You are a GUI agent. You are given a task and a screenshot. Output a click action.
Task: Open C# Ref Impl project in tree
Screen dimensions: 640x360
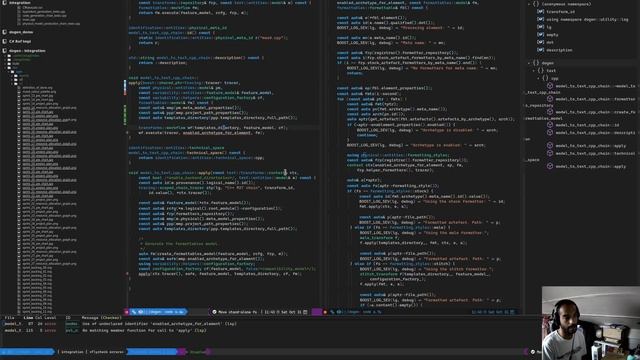tap(20, 41)
